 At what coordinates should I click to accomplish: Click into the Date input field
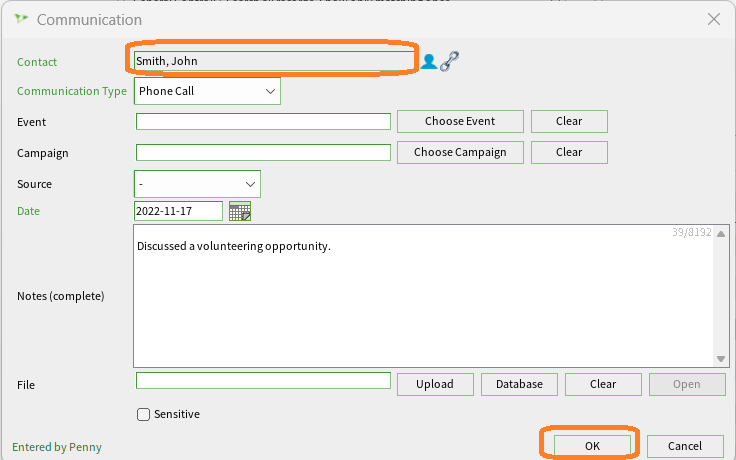178,211
